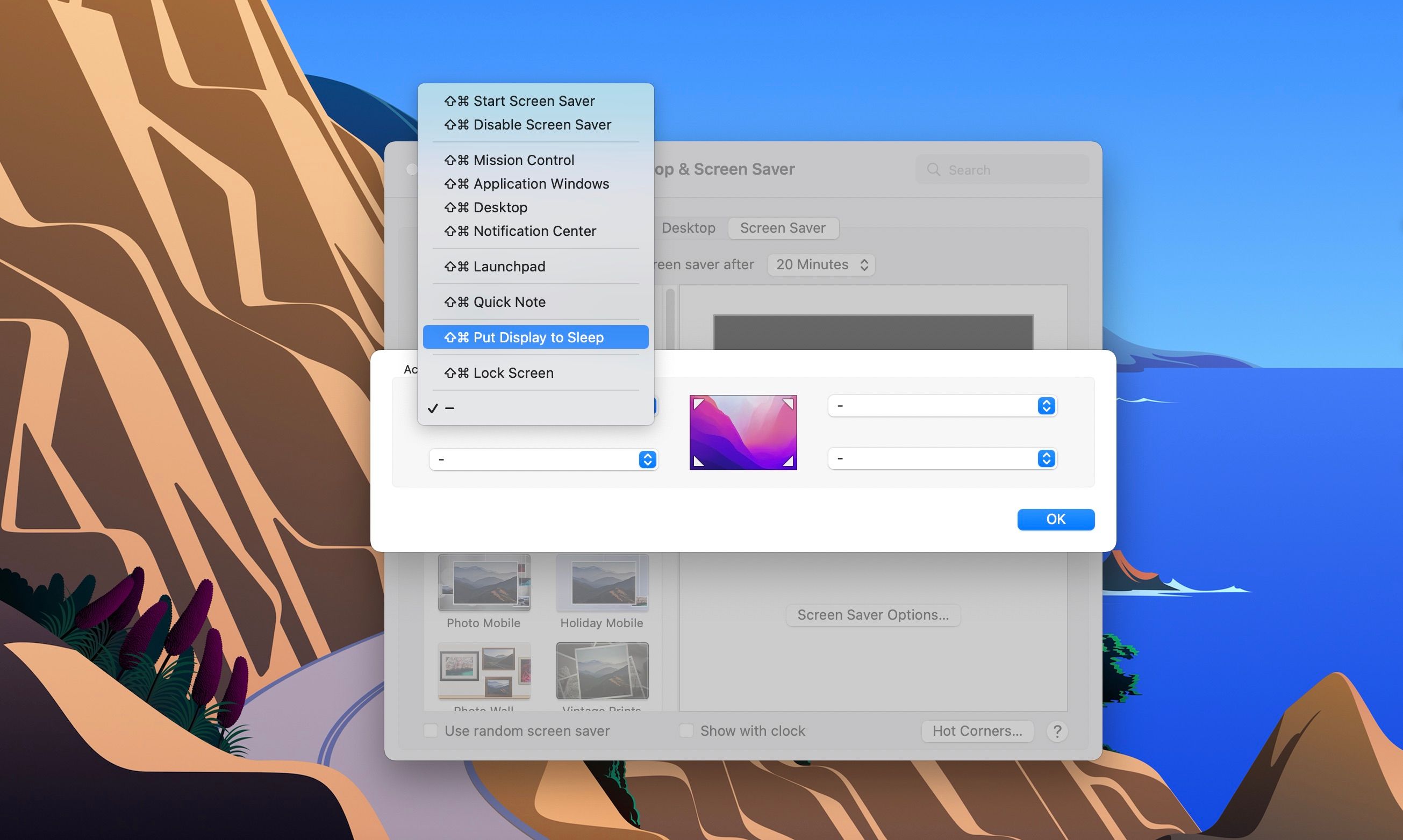Switch to the Screen Saver tab
The height and width of the screenshot is (840, 1403).
(x=783, y=227)
